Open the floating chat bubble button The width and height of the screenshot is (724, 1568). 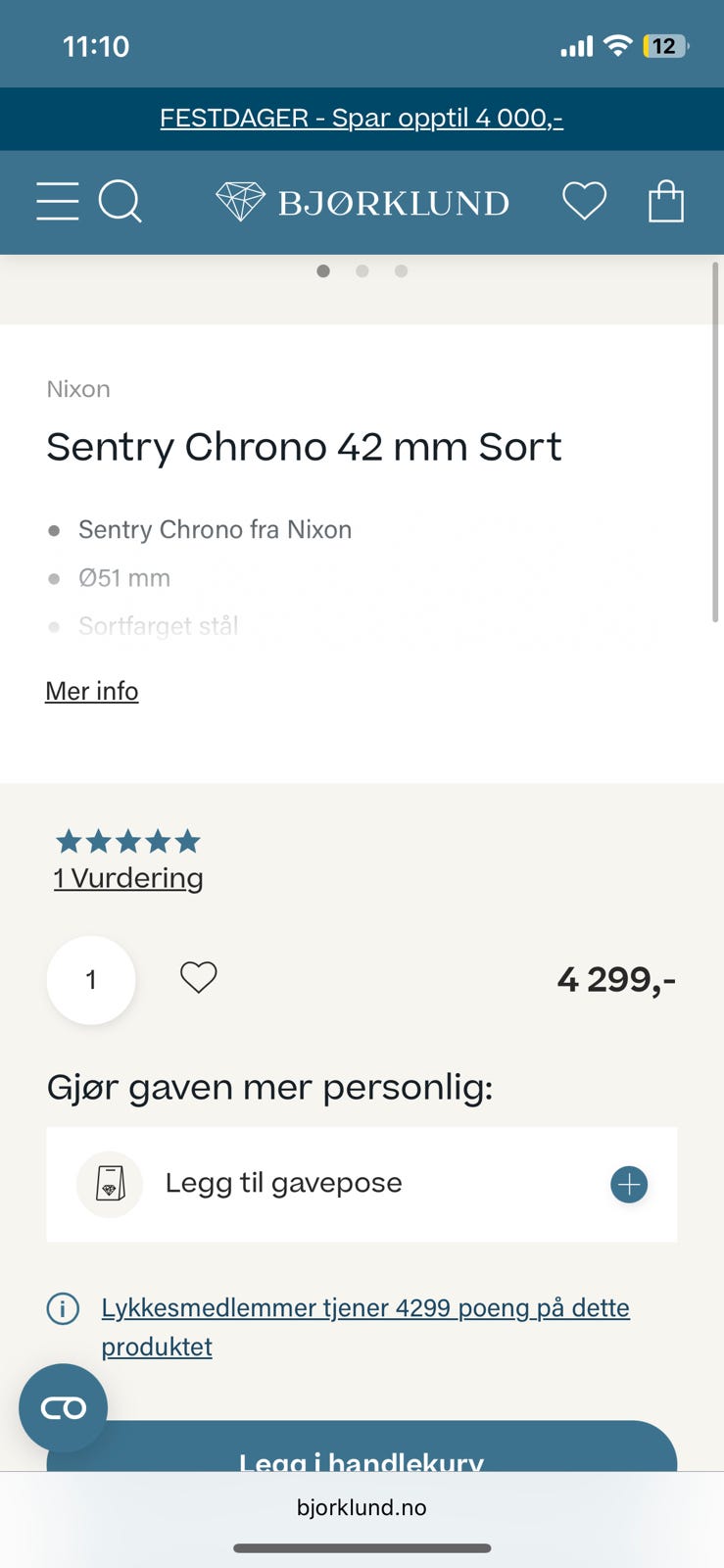[64, 1408]
